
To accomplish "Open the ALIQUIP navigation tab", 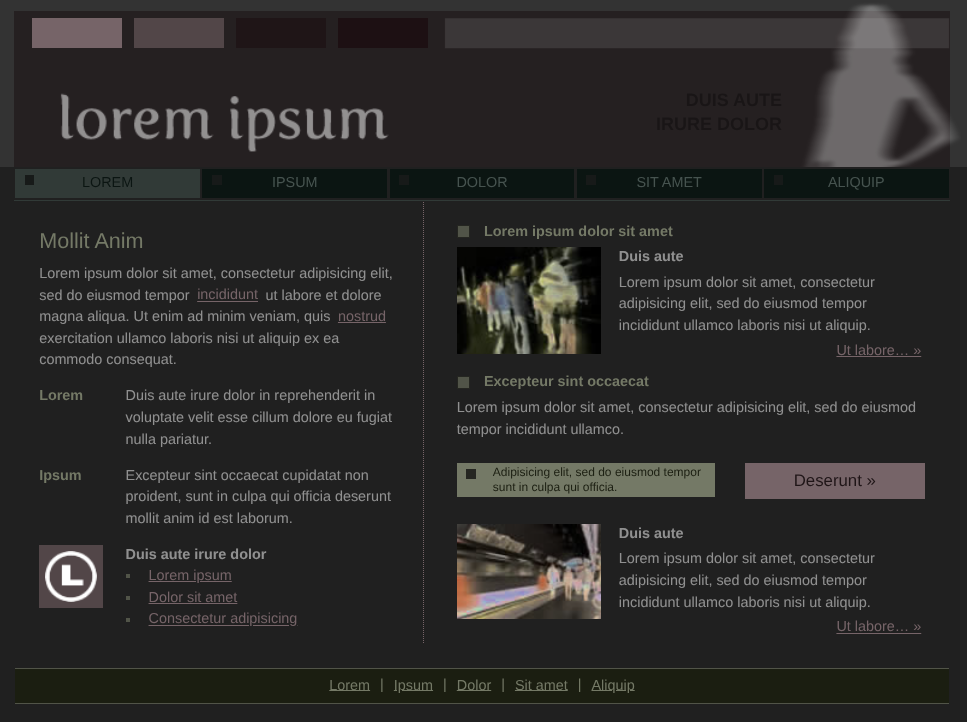I will 856,182.
